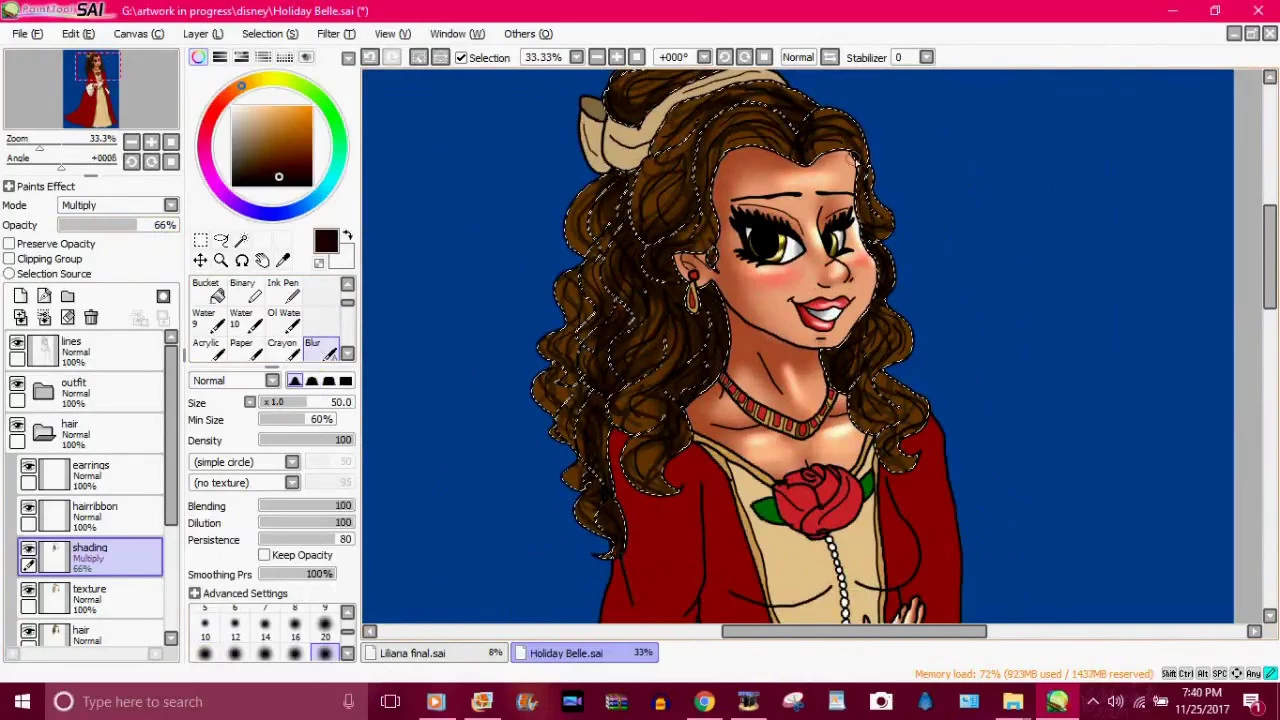Choose the Crayon brush
Viewport: 1280px width, 720px height.
284,350
